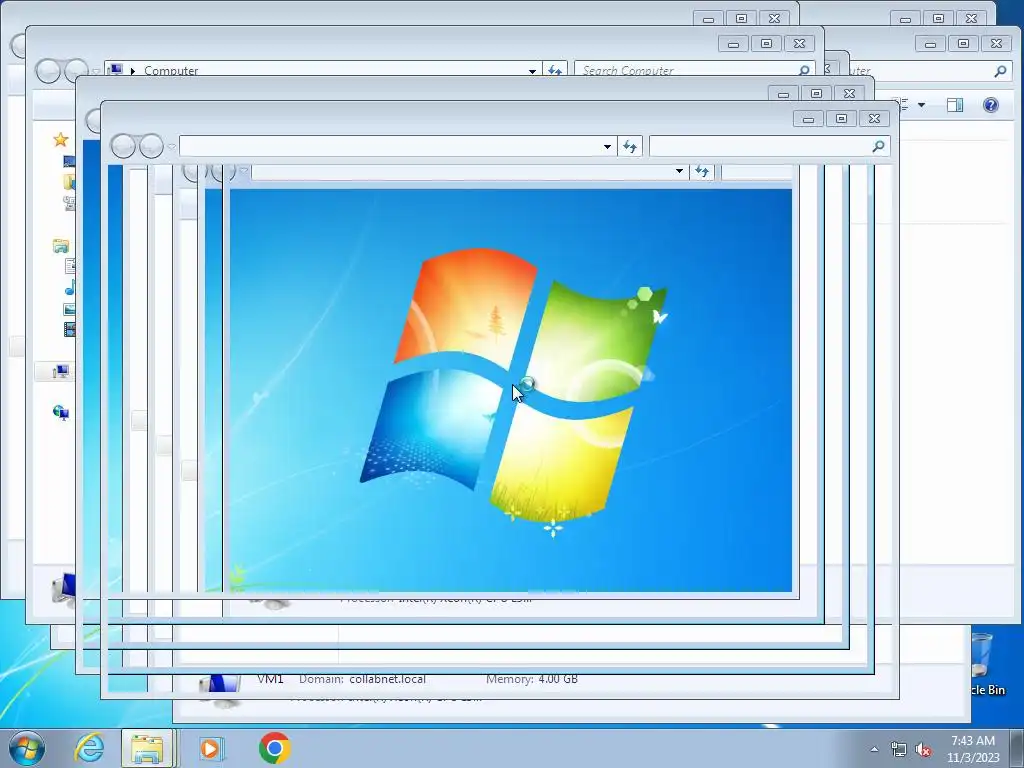This screenshot has height=768, width=1024.
Task: Open the 7:43 AM clock and calendar
Action: click(973, 749)
